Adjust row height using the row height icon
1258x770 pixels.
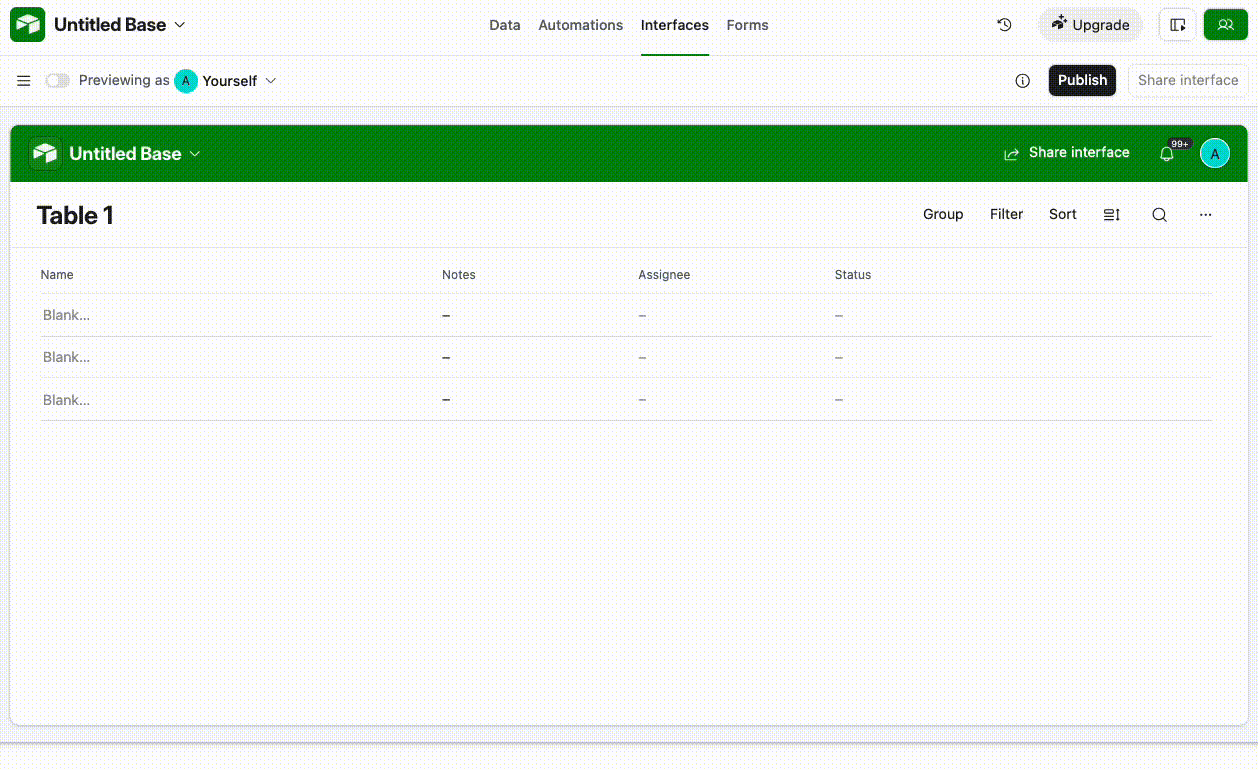tap(1111, 214)
